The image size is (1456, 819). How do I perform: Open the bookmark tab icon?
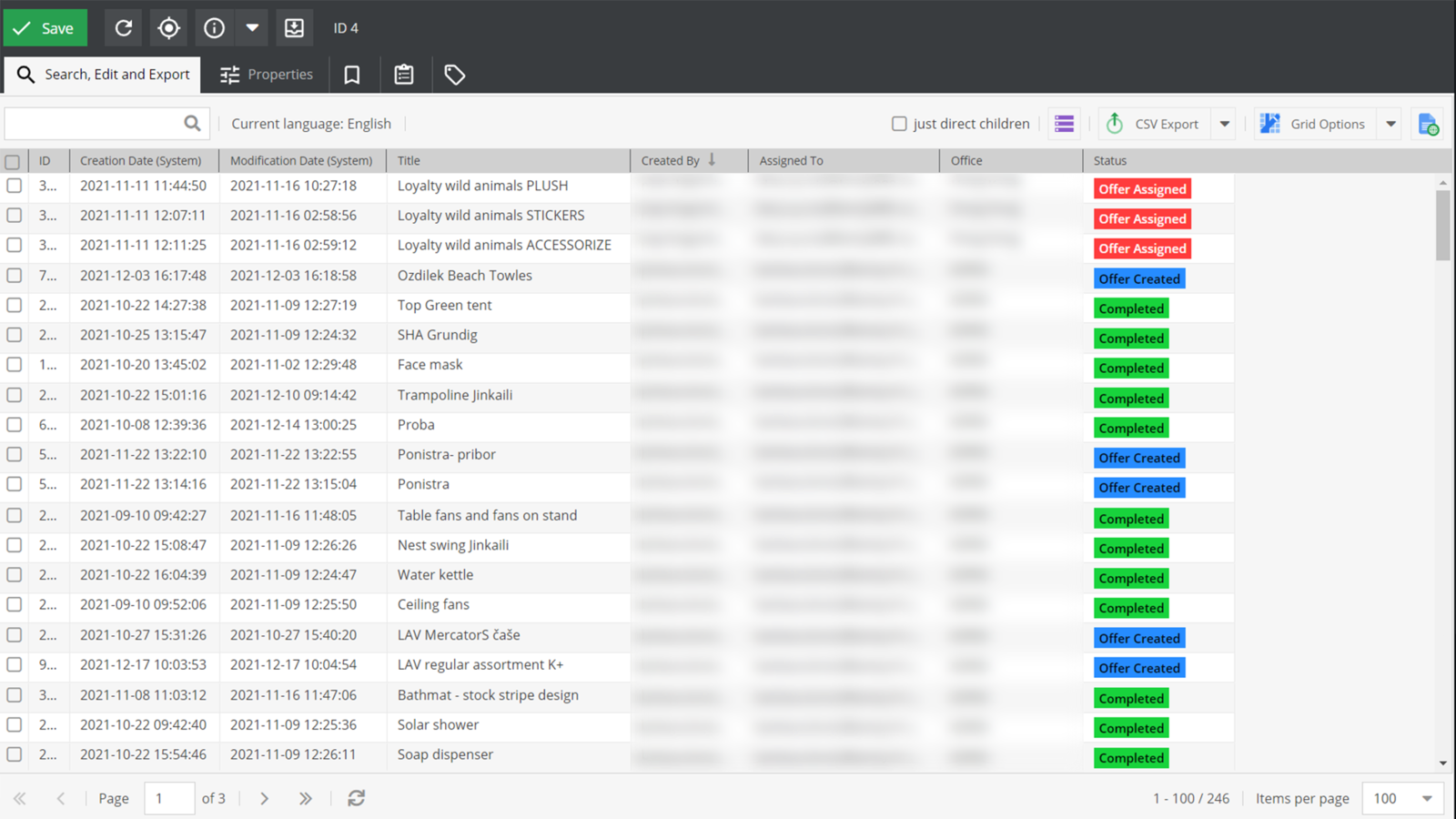pyautogui.click(x=352, y=75)
